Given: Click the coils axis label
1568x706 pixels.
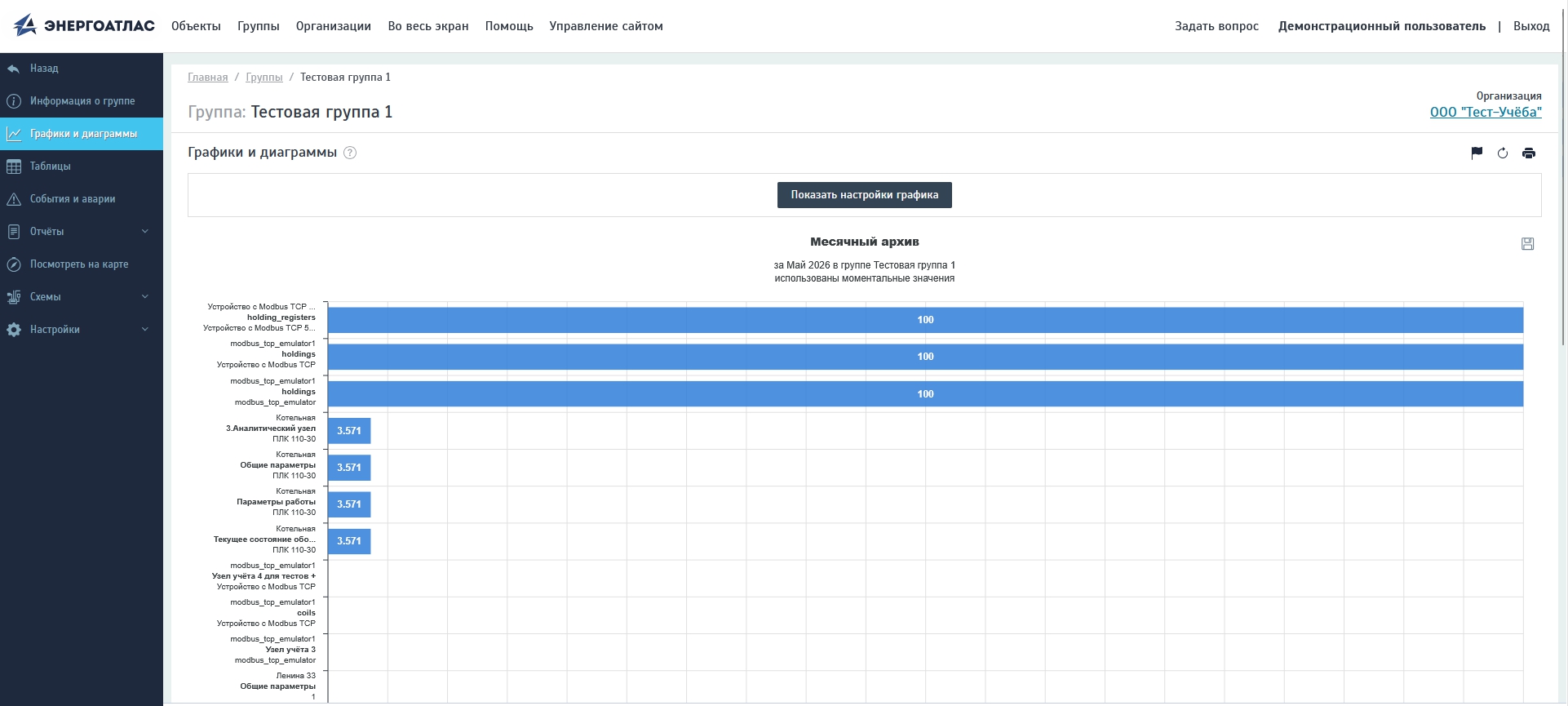Looking at the screenshot, I should [306, 613].
